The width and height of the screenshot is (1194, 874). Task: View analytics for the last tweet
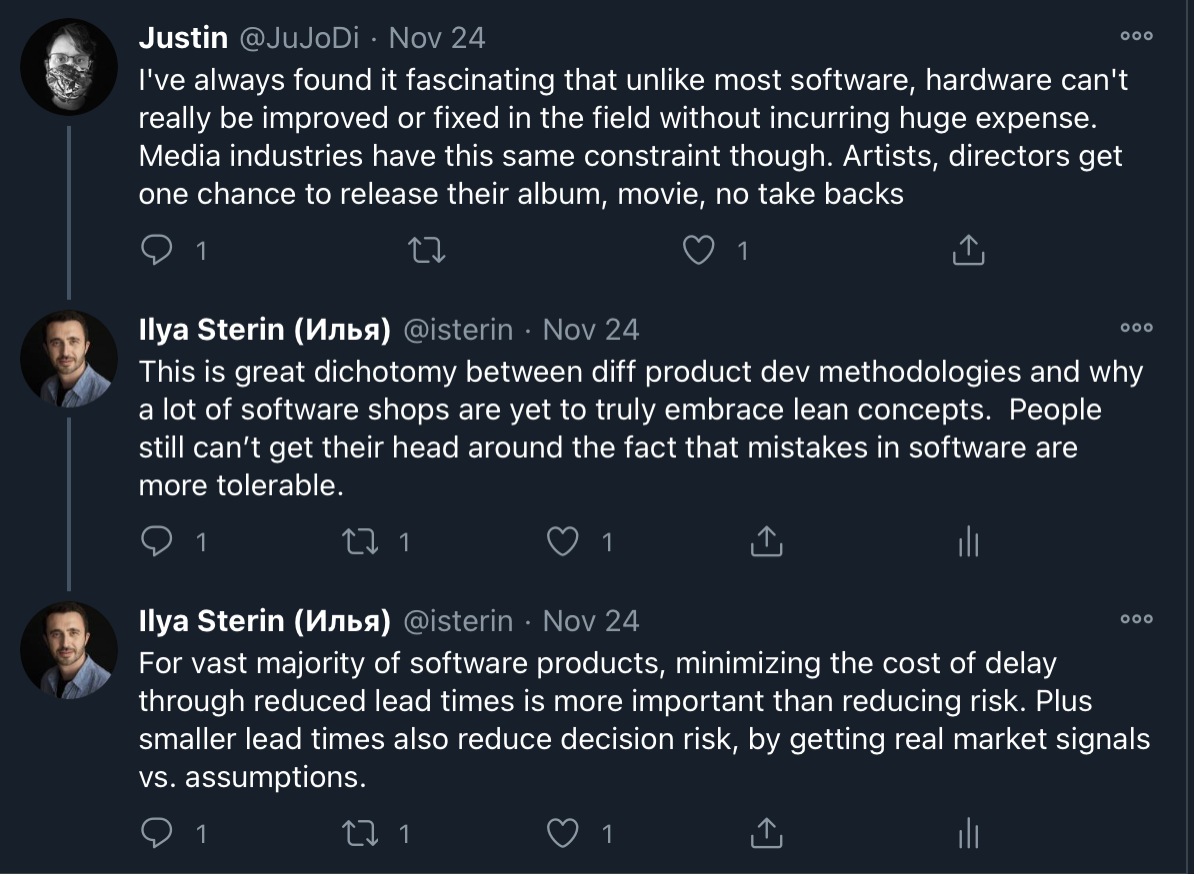969,833
